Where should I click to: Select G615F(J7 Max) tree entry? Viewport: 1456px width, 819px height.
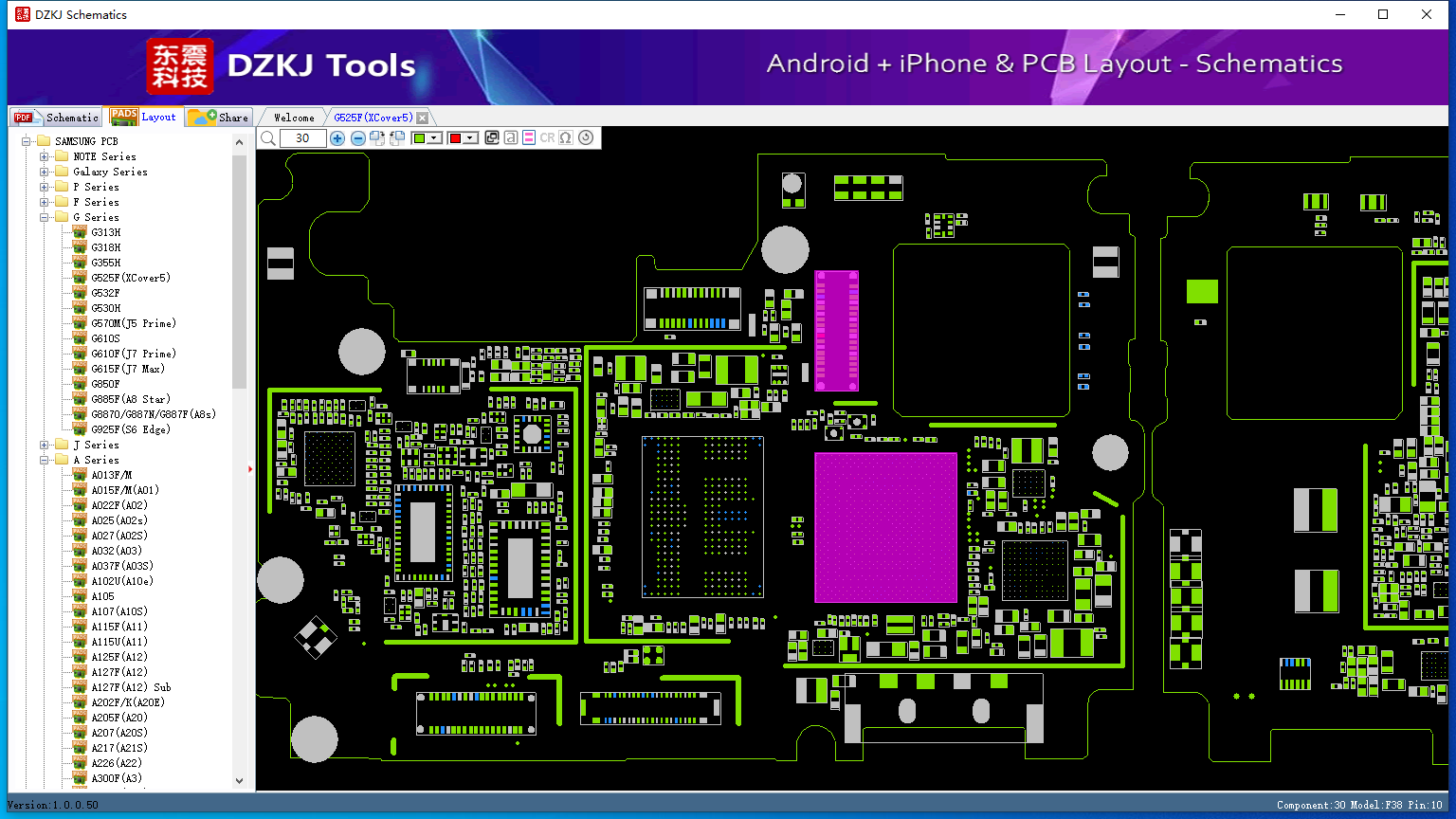click(x=128, y=369)
